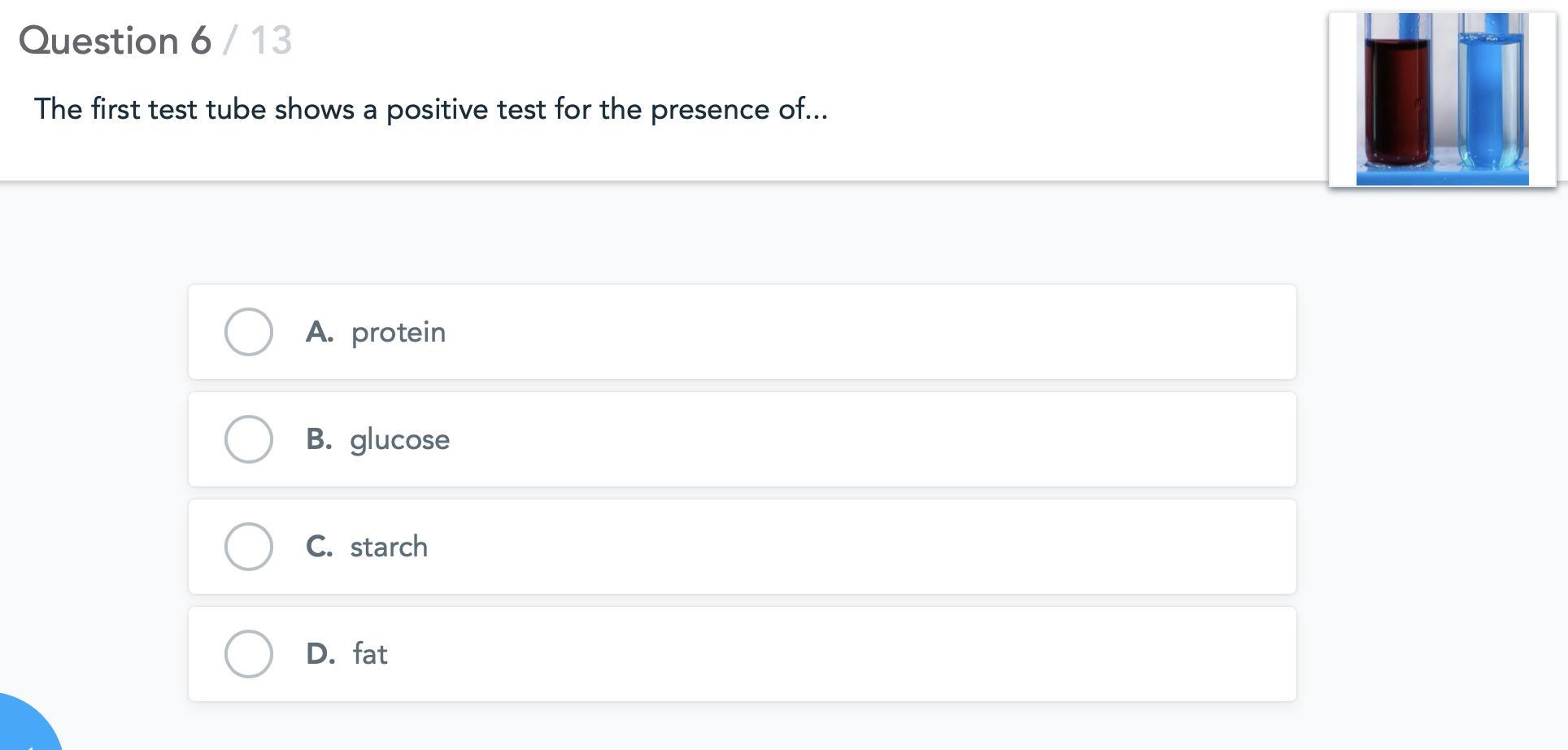Mark the starch radio button
This screenshot has width=1568, height=750.
249,547
